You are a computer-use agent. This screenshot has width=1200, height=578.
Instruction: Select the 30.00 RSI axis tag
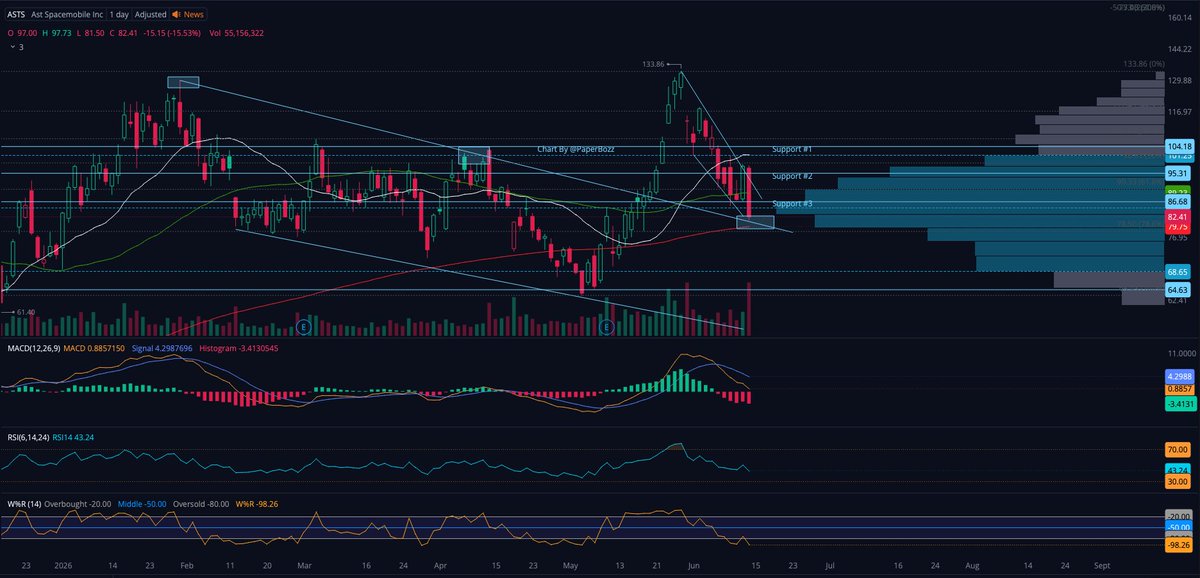click(x=1177, y=482)
